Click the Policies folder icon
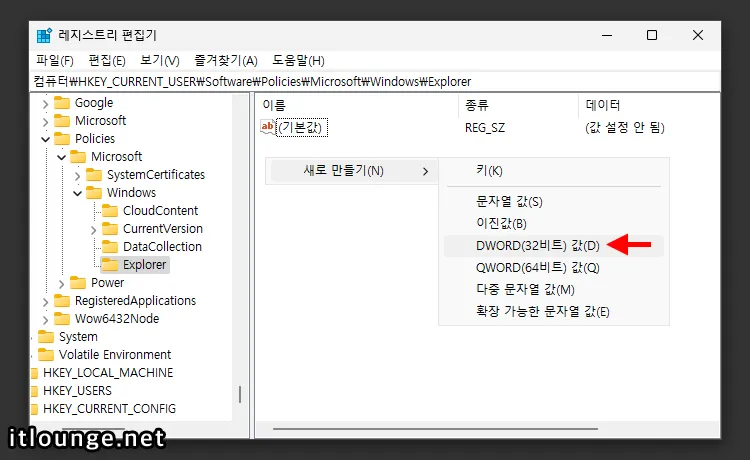Viewport: 750px width, 460px height. tap(62, 139)
